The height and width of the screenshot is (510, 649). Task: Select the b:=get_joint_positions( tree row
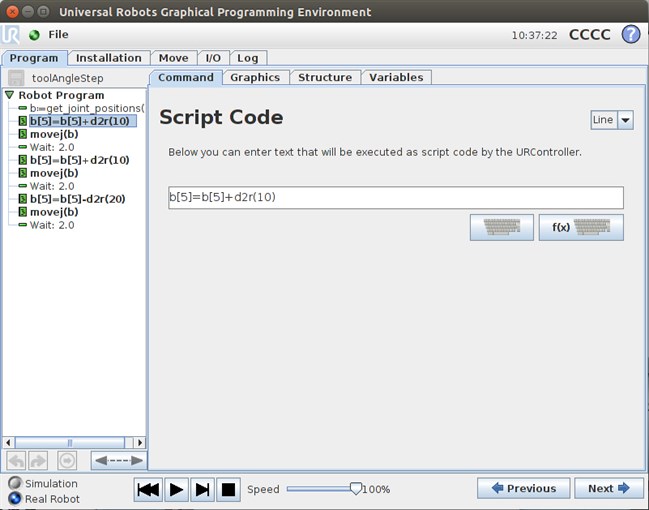[x=82, y=108]
